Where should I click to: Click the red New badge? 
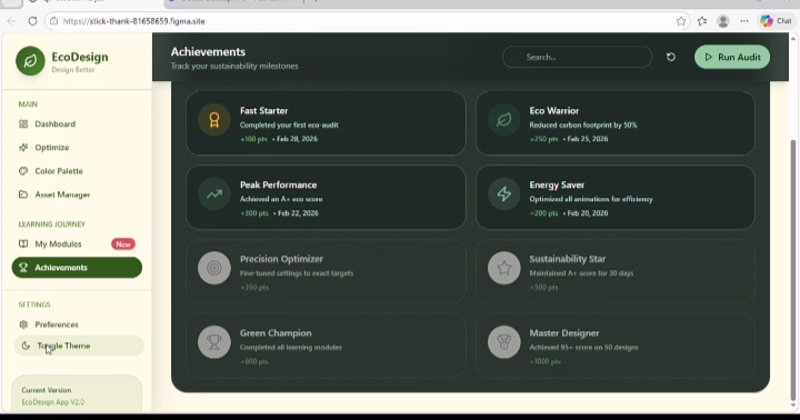click(123, 244)
